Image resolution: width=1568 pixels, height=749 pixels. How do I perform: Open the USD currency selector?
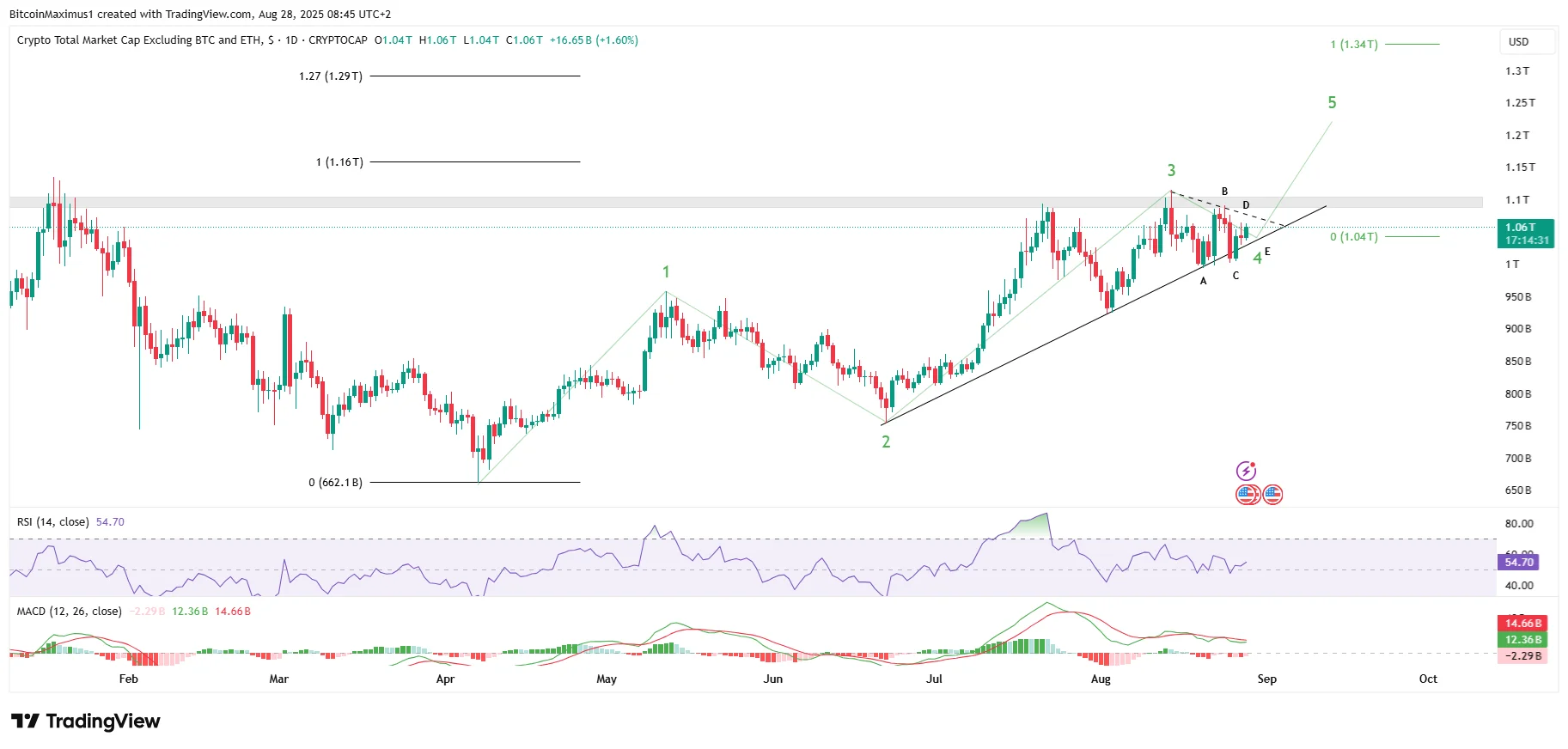1528,41
